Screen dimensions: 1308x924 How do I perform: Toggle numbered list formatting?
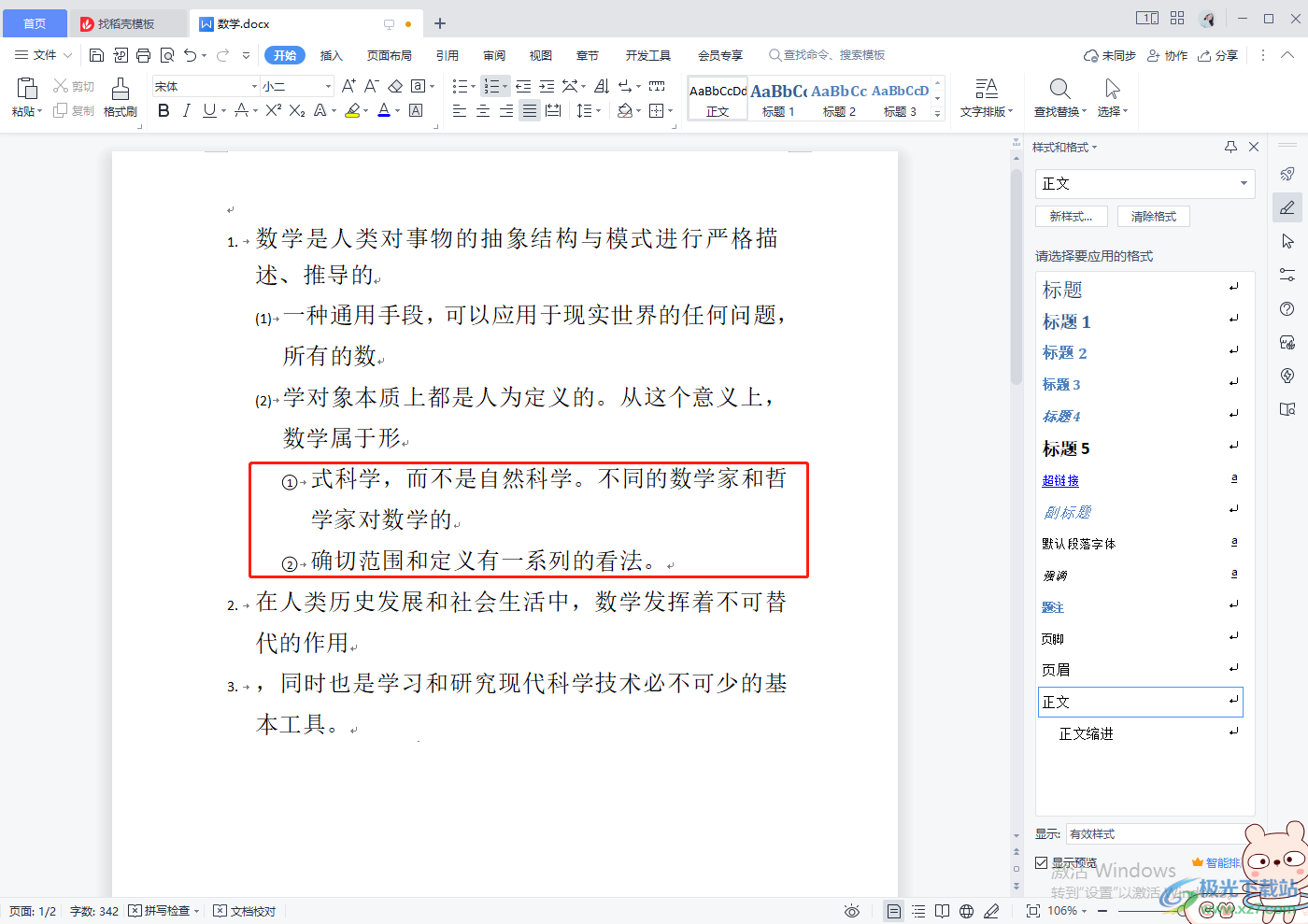(491, 86)
